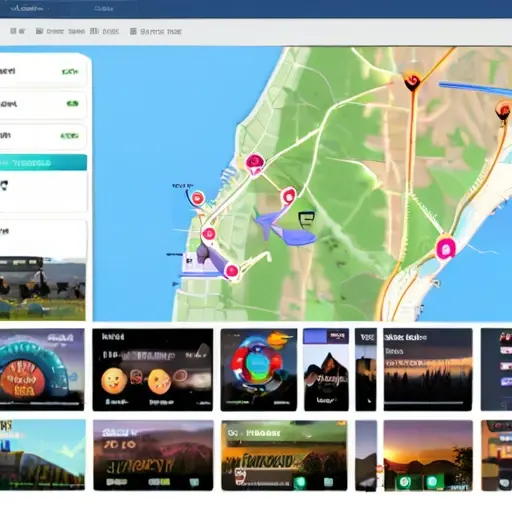Toggle the green badge on the third sidebar row

[x=69, y=136]
